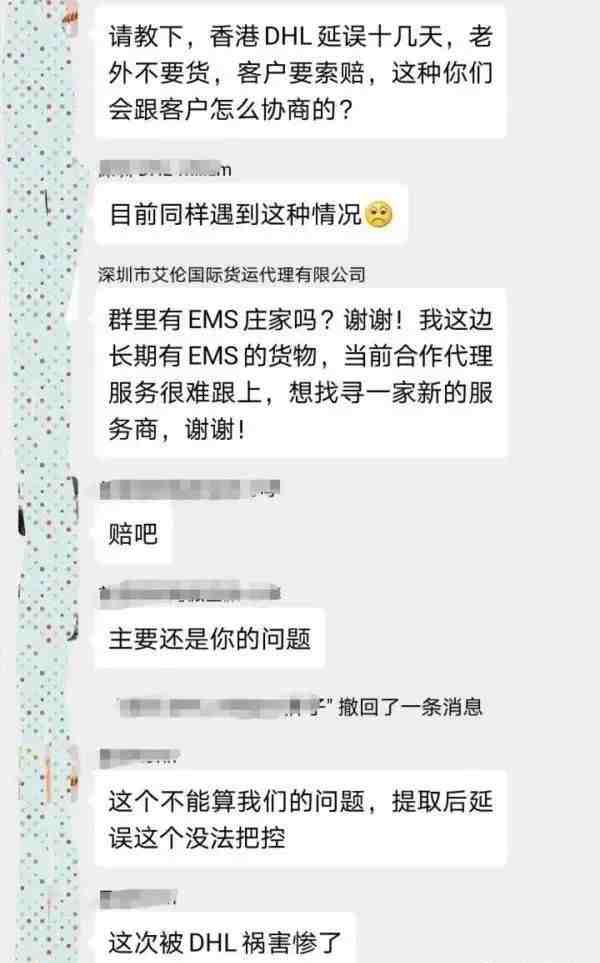This screenshot has height=963, width=600.
Task: Click the blurred sender name ending in m
Action: coord(165,168)
